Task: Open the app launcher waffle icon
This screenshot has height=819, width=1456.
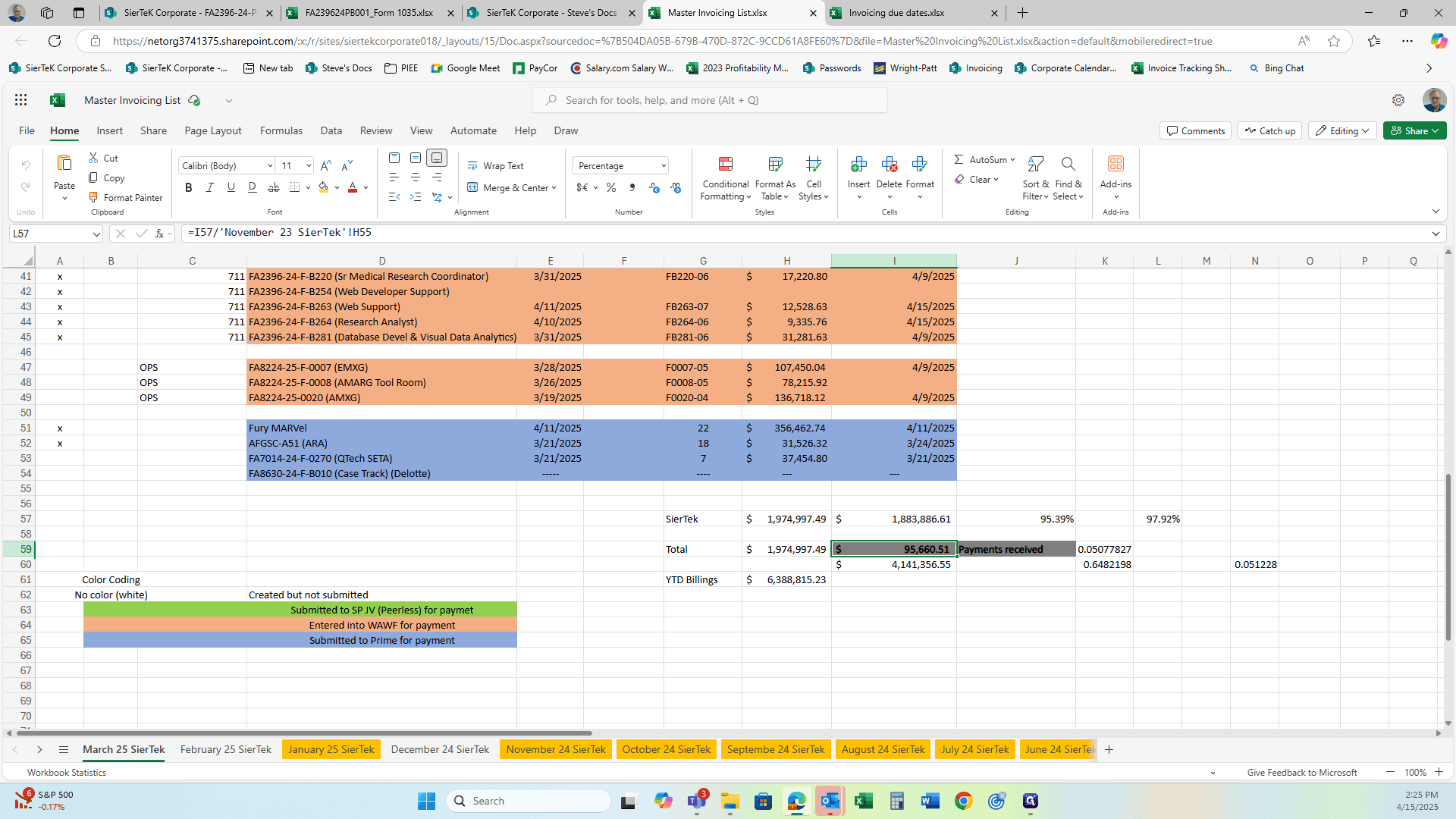Action: point(21,100)
